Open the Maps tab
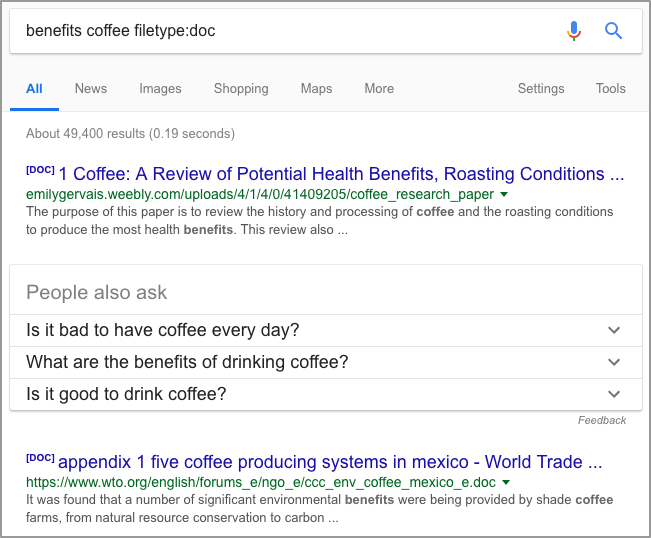The height and width of the screenshot is (538, 651). [316, 88]
